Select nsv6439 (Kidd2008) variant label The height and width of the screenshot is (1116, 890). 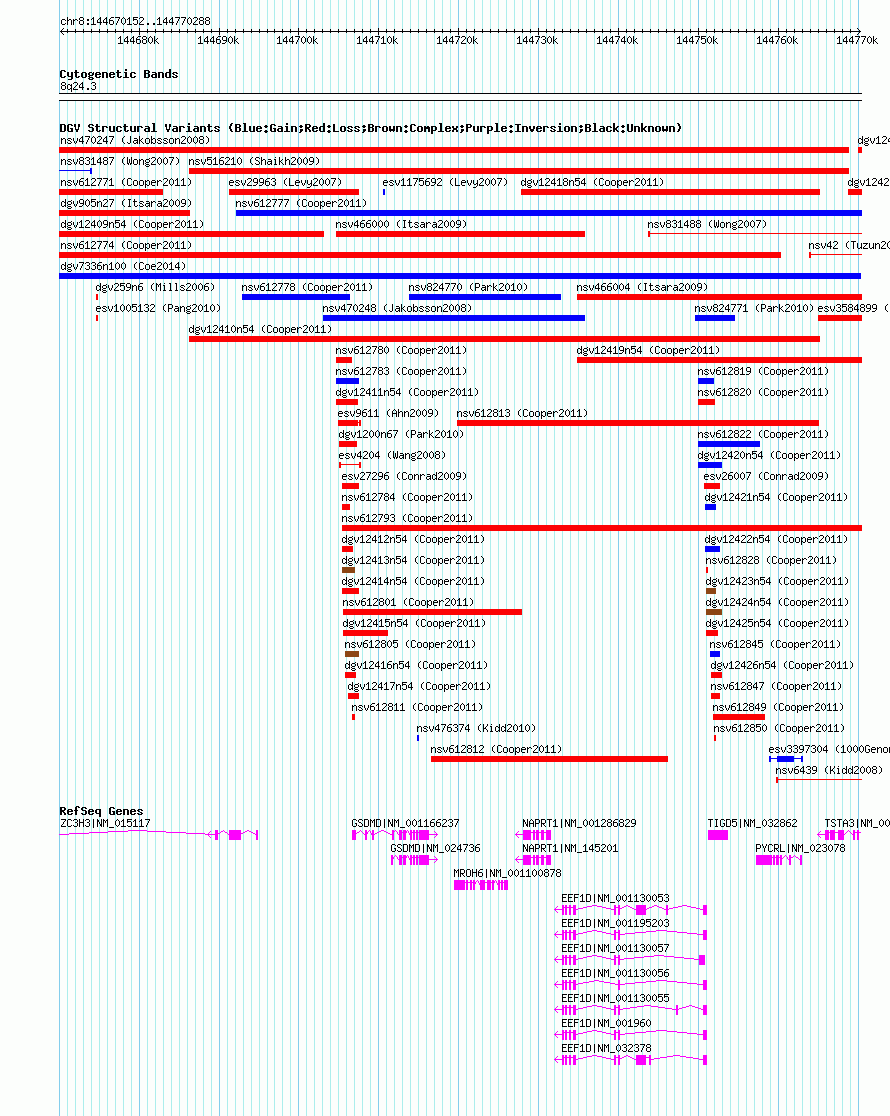coord(829,770)
